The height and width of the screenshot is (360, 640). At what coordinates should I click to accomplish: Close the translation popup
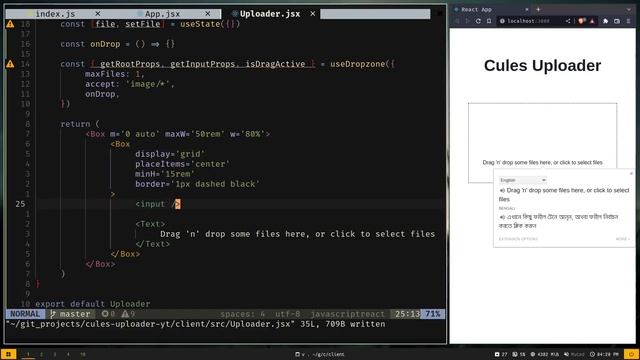(631, 173)
